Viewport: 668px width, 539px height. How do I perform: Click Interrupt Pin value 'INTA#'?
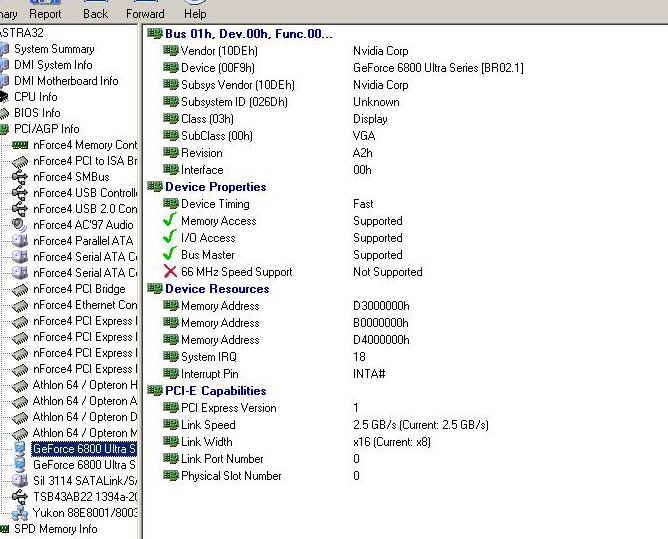pyautogui.click(x=369, y=374)
